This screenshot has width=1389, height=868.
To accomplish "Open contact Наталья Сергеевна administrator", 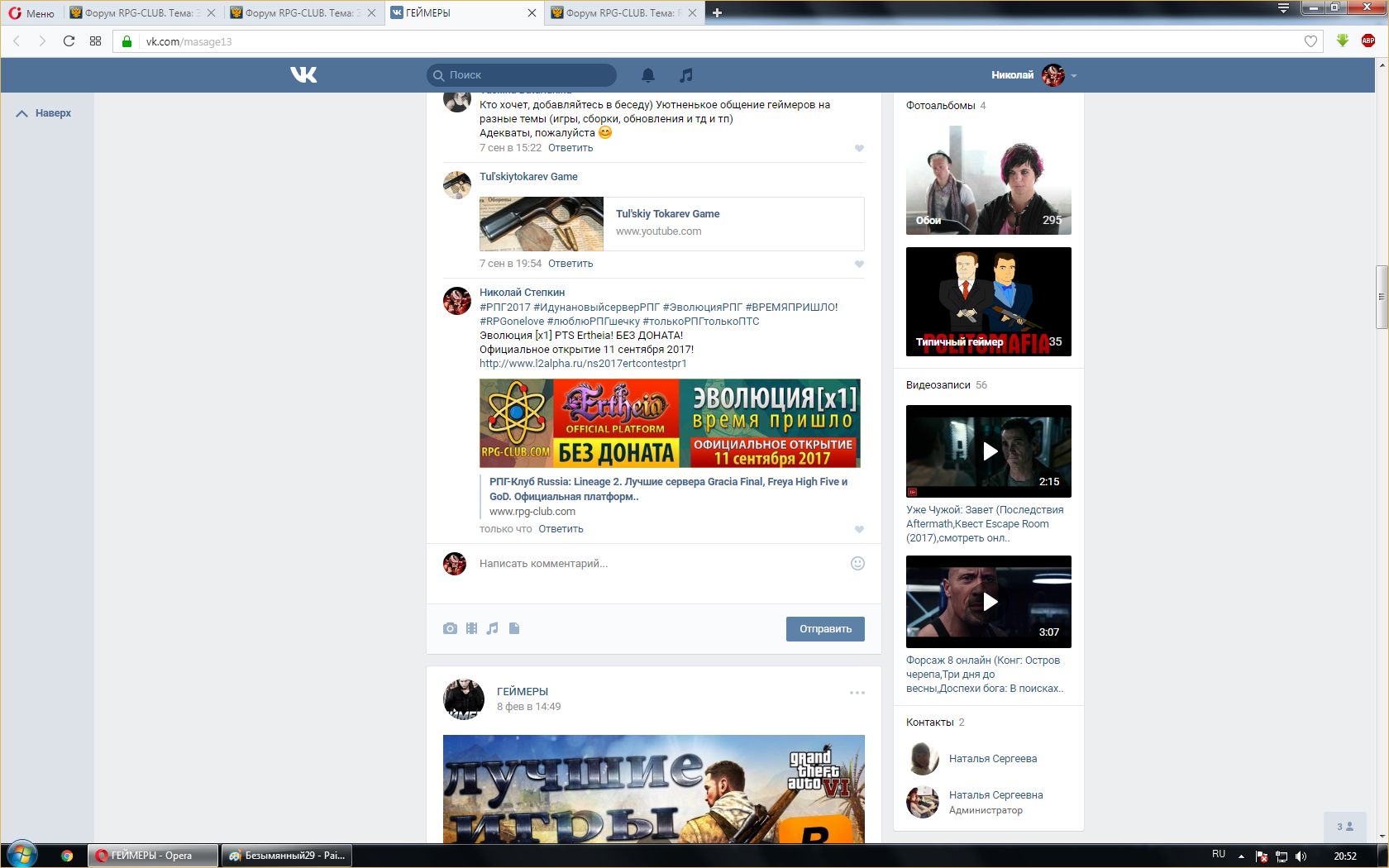I will click(995, 795).
